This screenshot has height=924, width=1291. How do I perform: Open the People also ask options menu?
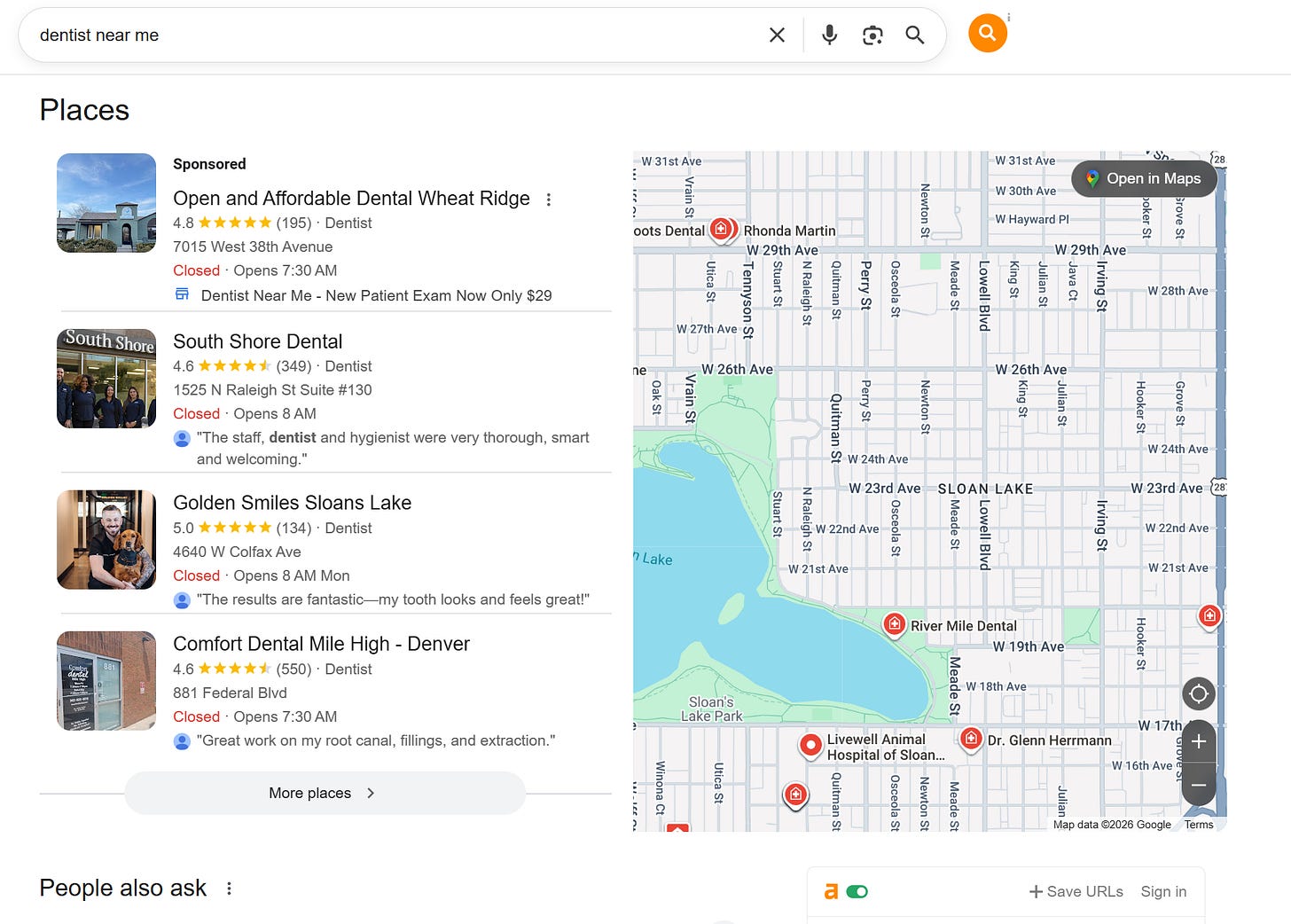(x=229, y=888)
